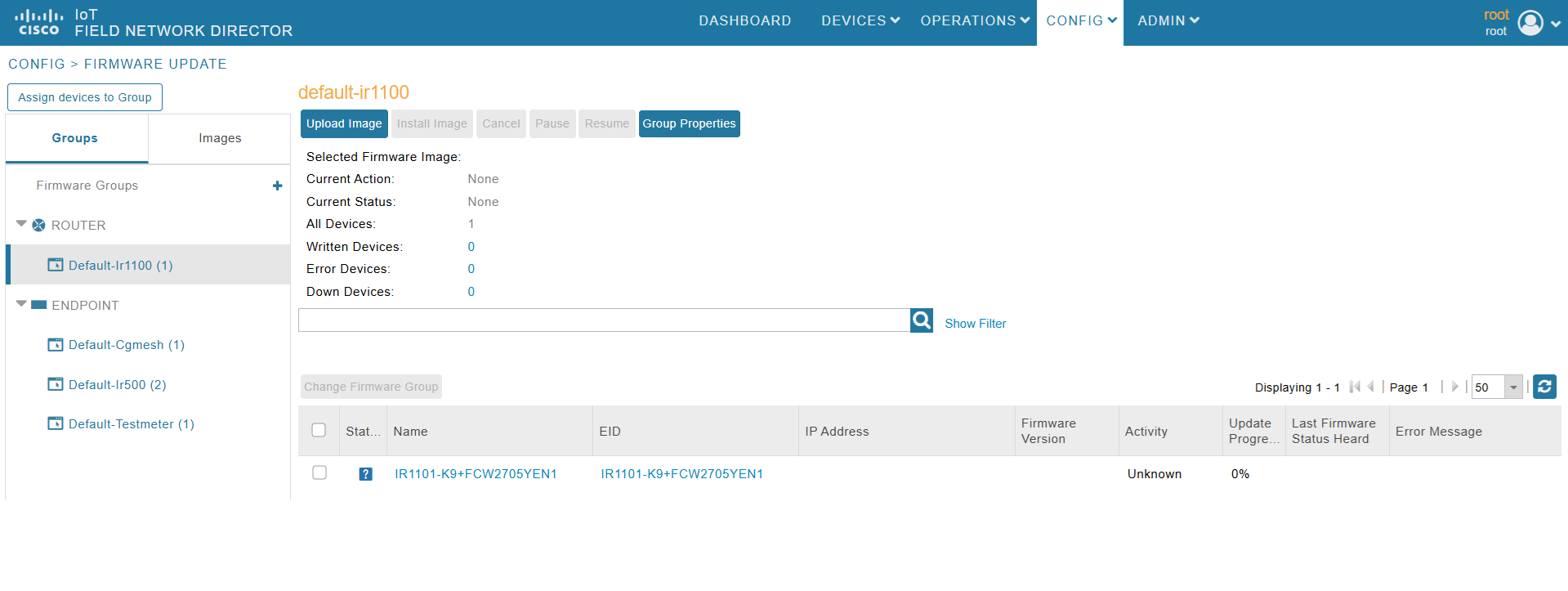Go to next page of results
The width and height of the screenshot is (1568, 591).
(1454, 387)
